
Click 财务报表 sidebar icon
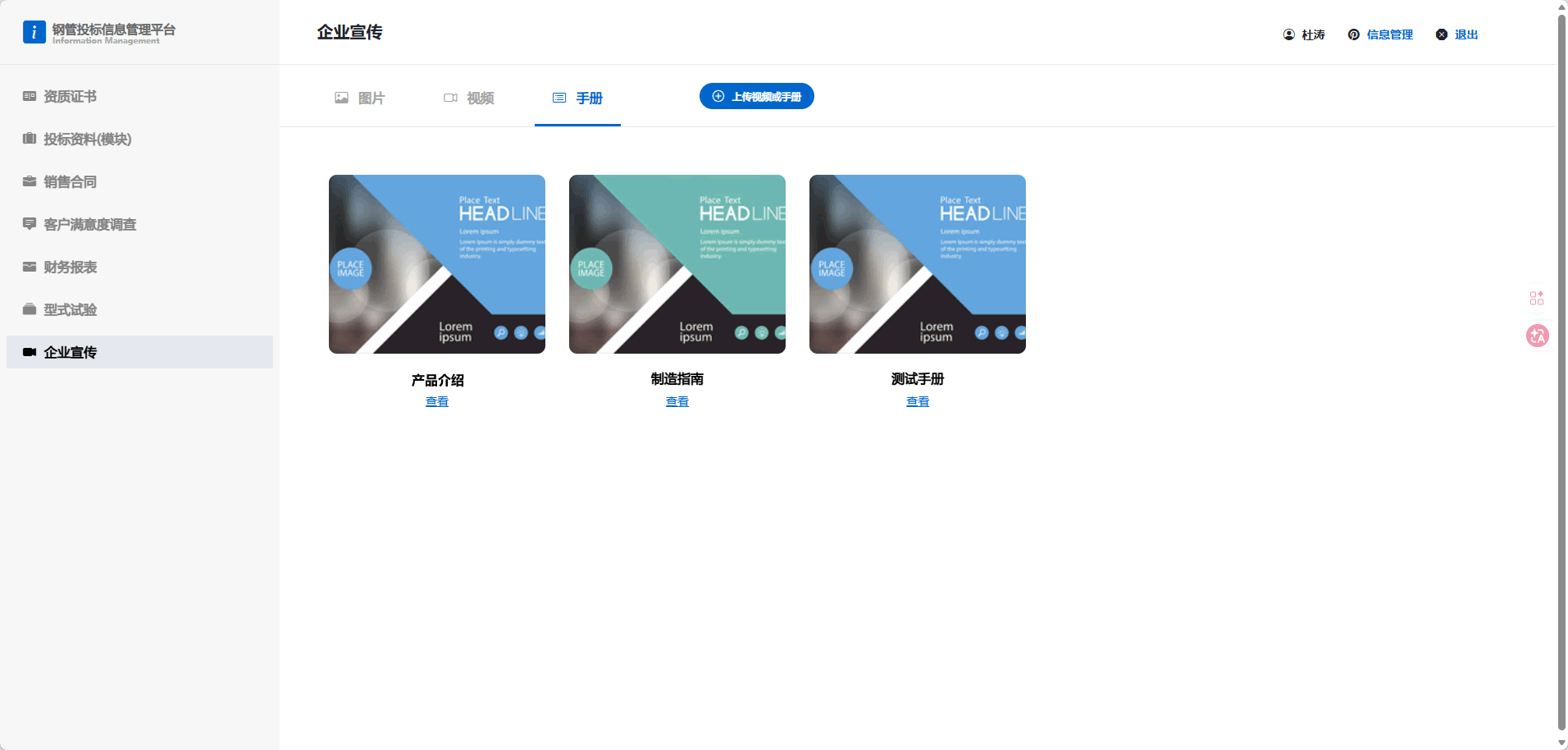coord(30,267)
